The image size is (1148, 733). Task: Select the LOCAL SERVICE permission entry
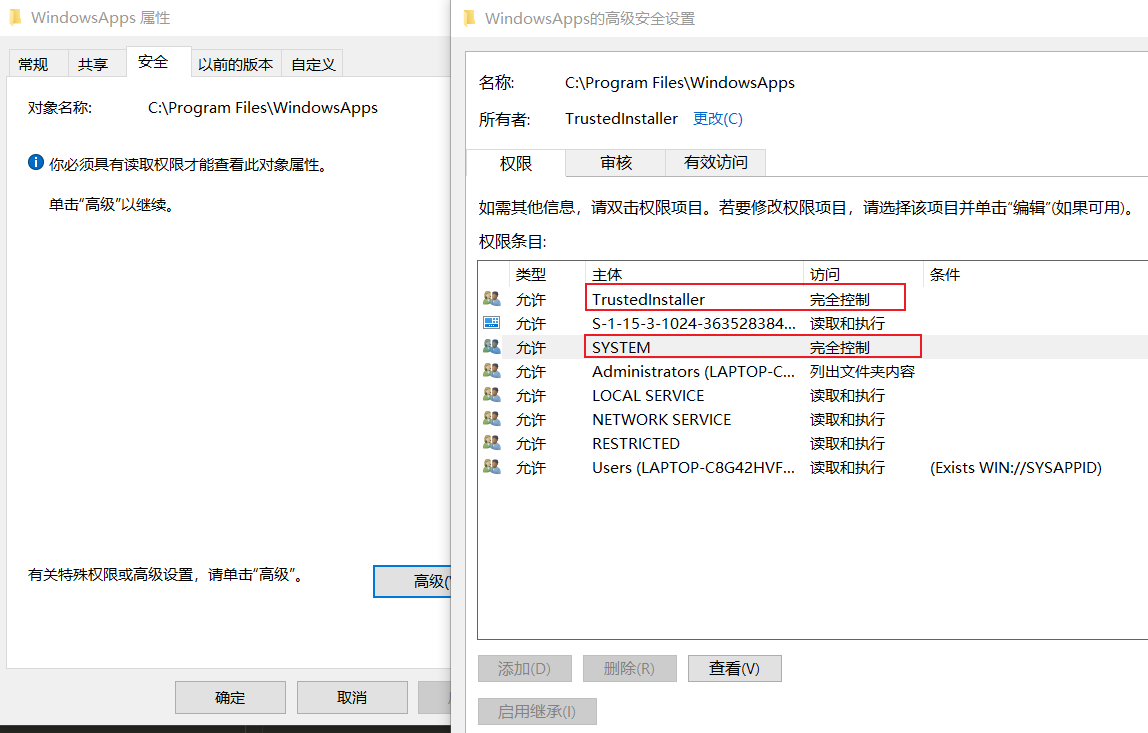point(813,395)
